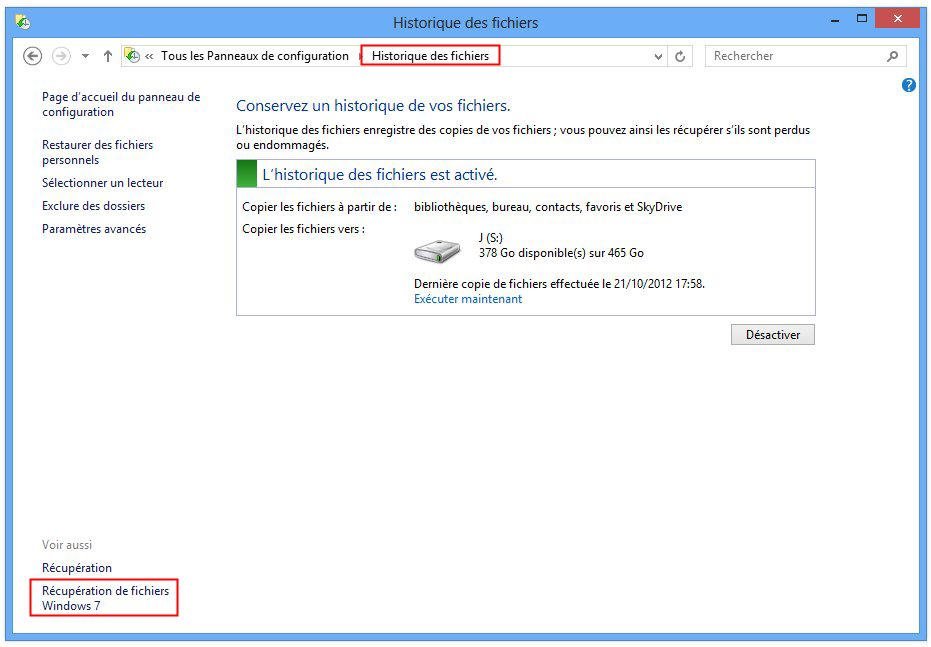This screenshot has height=647, width=931.
Task: Close the Historique des fichiers window
Action: click(x=898, y=20)
